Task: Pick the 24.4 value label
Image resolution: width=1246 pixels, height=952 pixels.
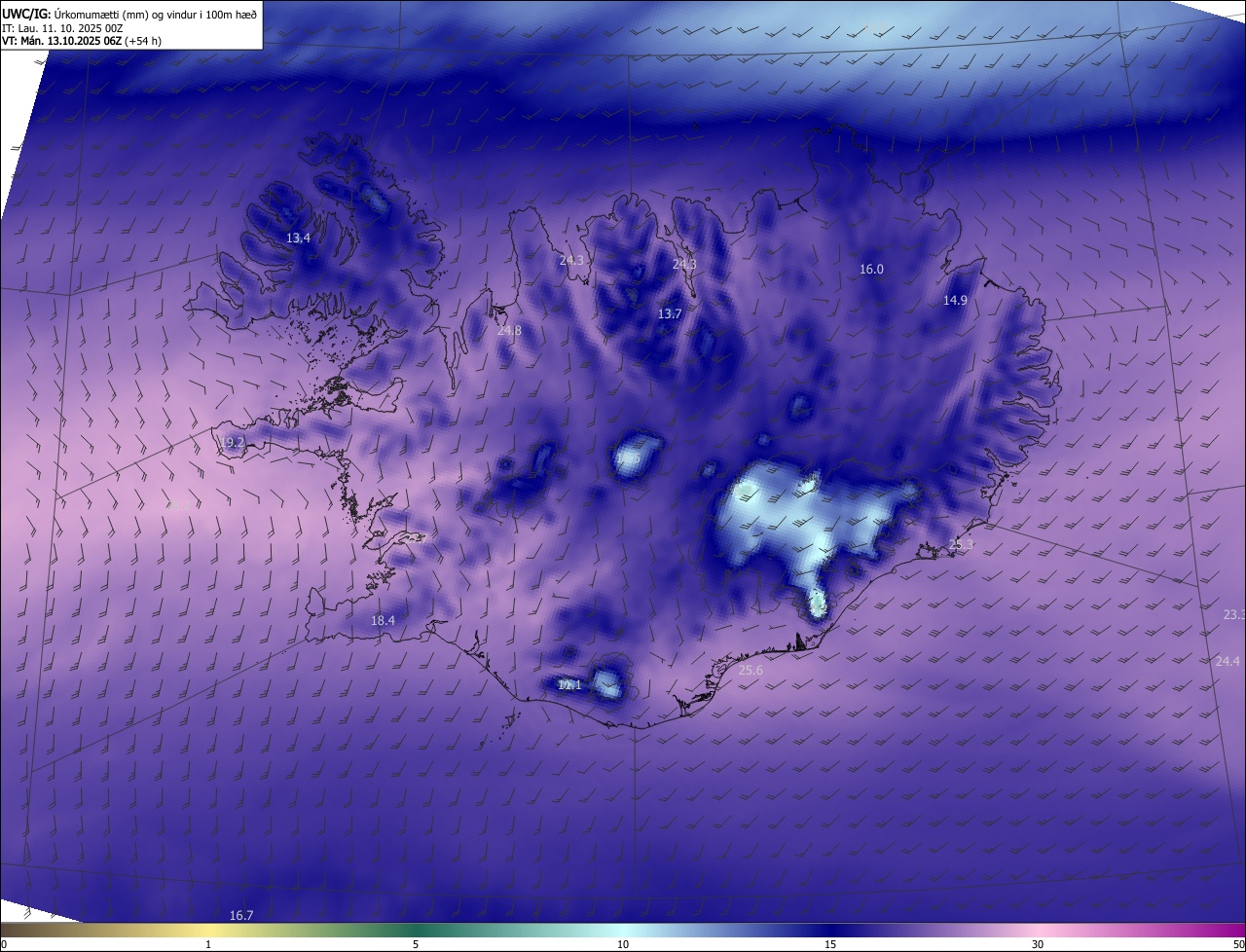Action: pyautogui.click(x=1228, y=661)
